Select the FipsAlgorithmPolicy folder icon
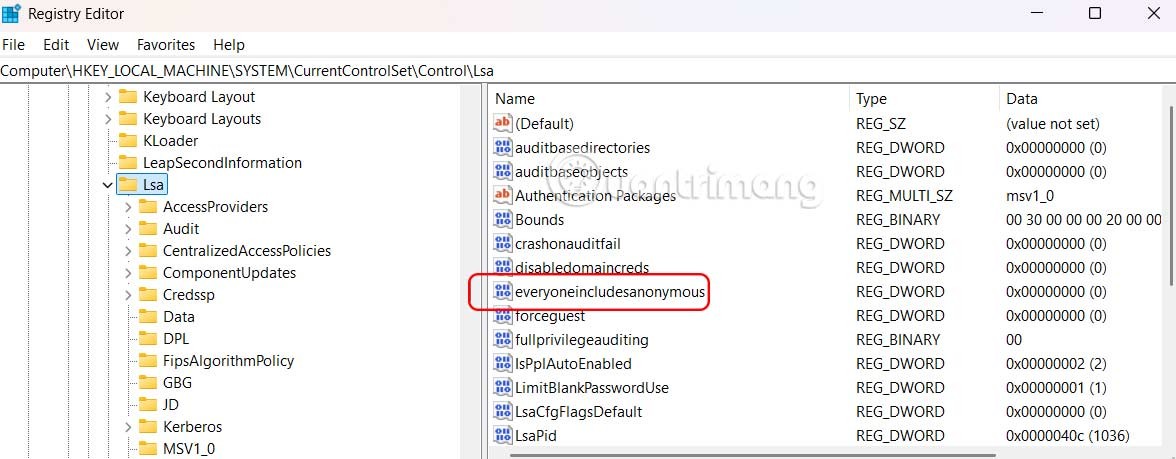 coord(148,361)
